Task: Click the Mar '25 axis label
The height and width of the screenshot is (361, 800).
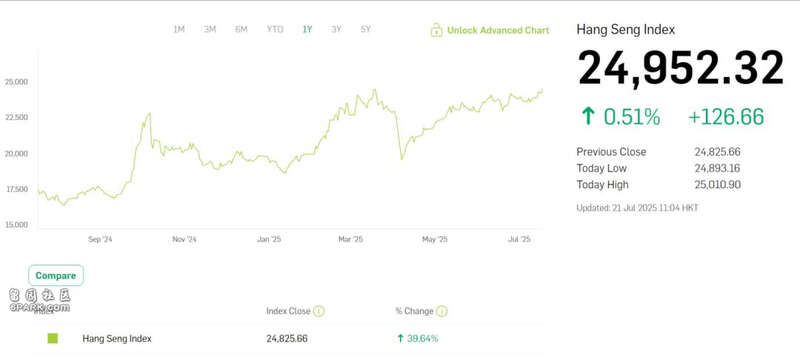Action: click(351, 239)
